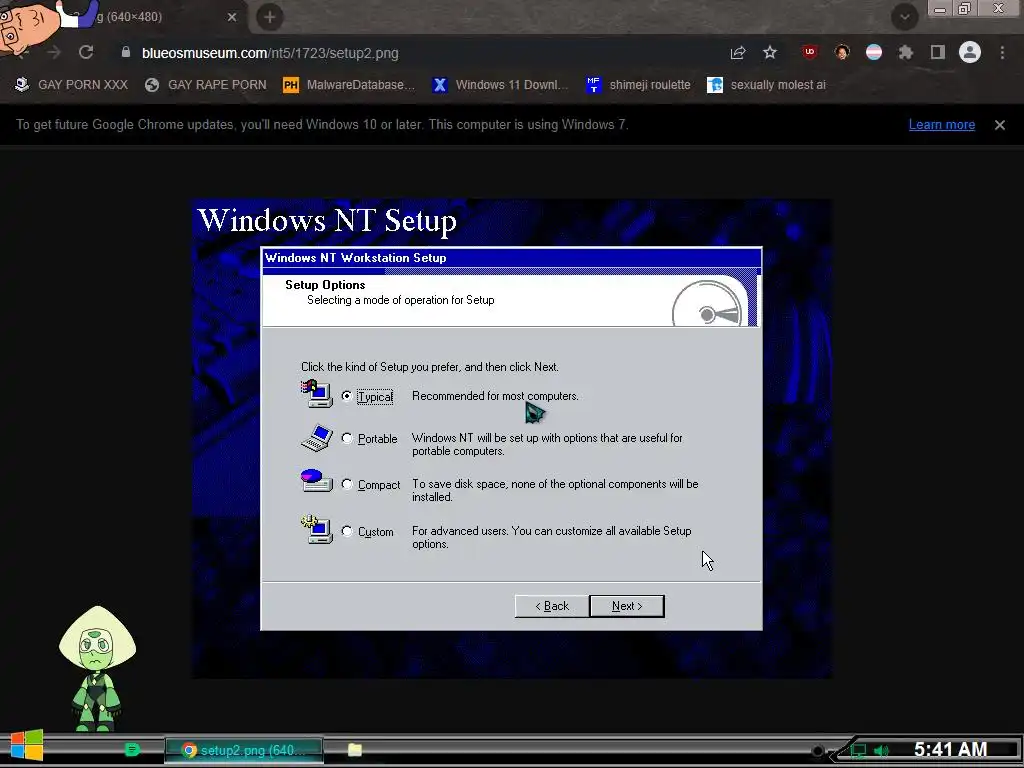Open the striped flag extension icon
1024x768 pixels.
tap(874, 52)
